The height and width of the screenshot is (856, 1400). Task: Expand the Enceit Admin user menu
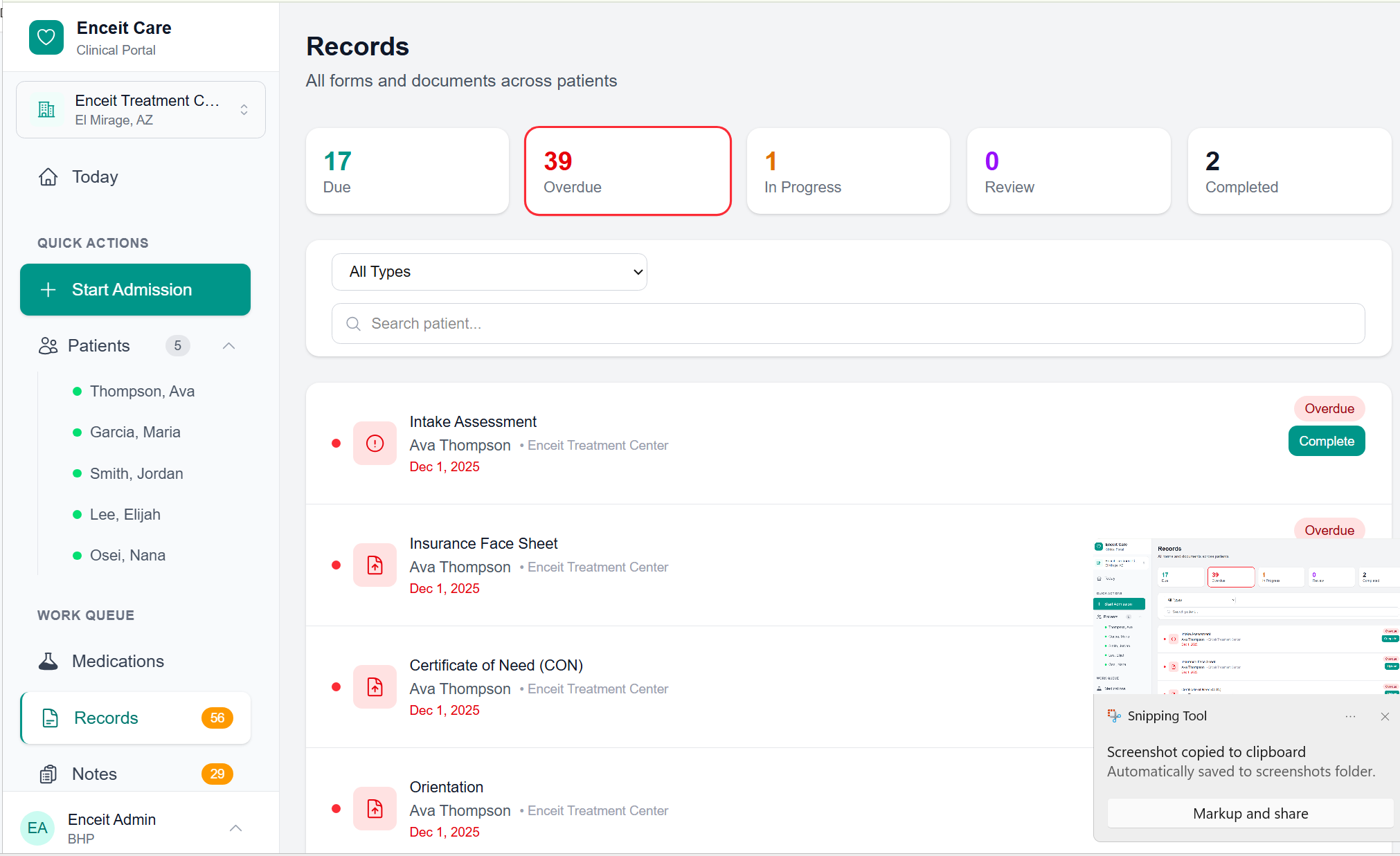(x=235, y=828)
